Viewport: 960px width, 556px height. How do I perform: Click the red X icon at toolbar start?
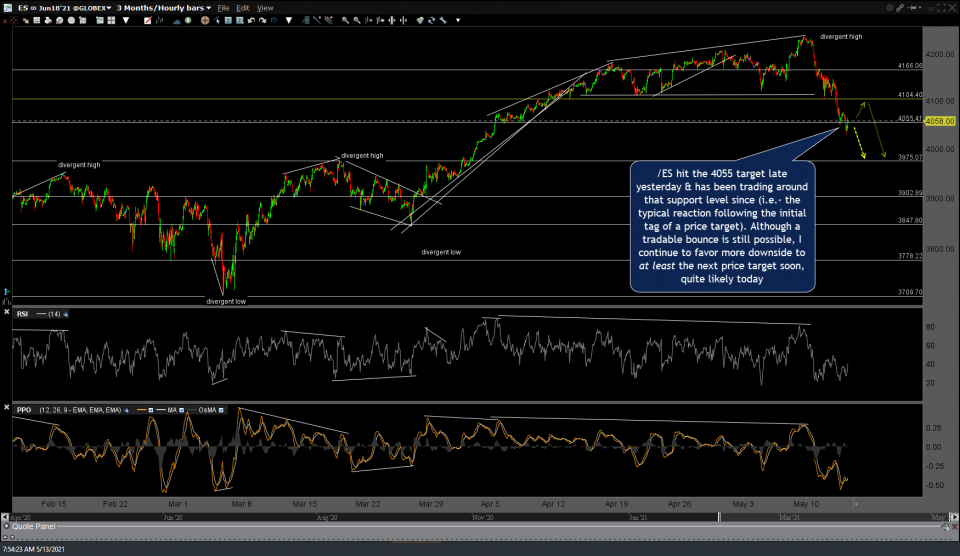pyautogui.click(x=5, y=21)
